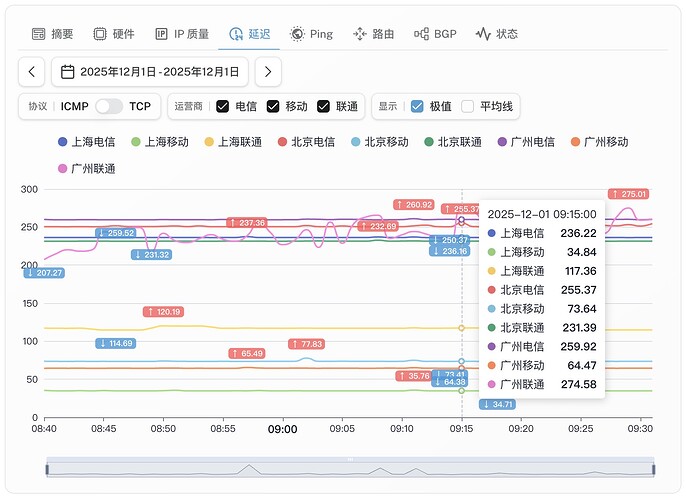Toggle 上海联通 series in legend
Viewport: 686px width, 500px height.
(x=233, y=142)
